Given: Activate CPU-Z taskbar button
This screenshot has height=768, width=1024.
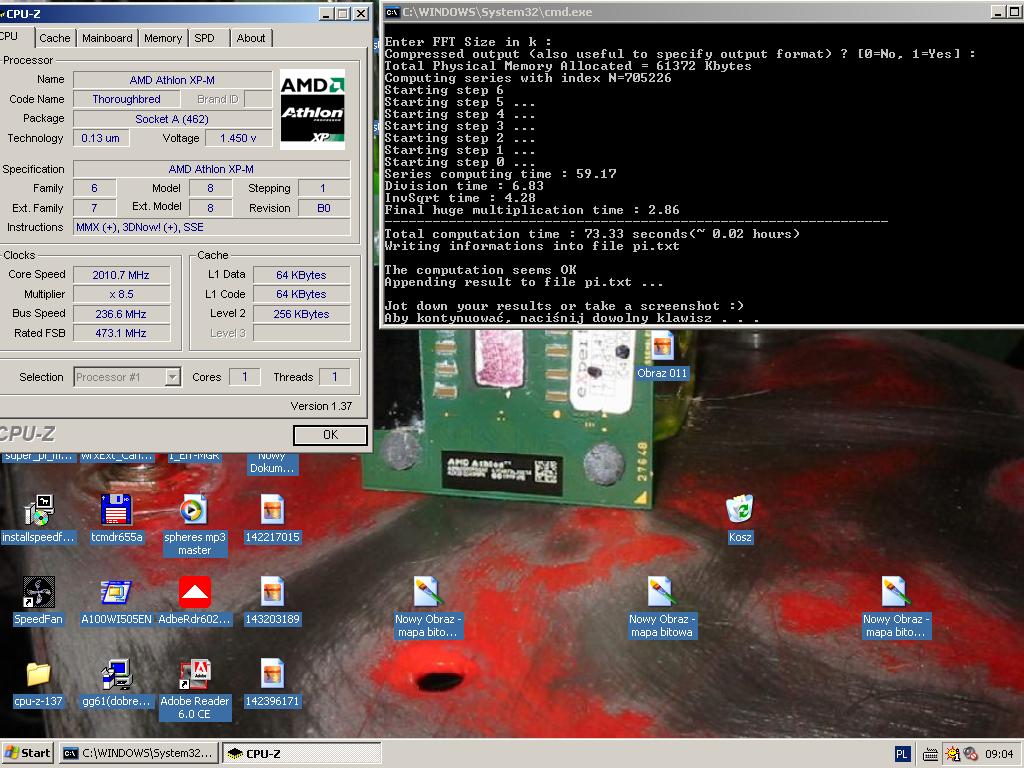Looking at the screenshot, I should pyautogui.click(x=300, y=753).
